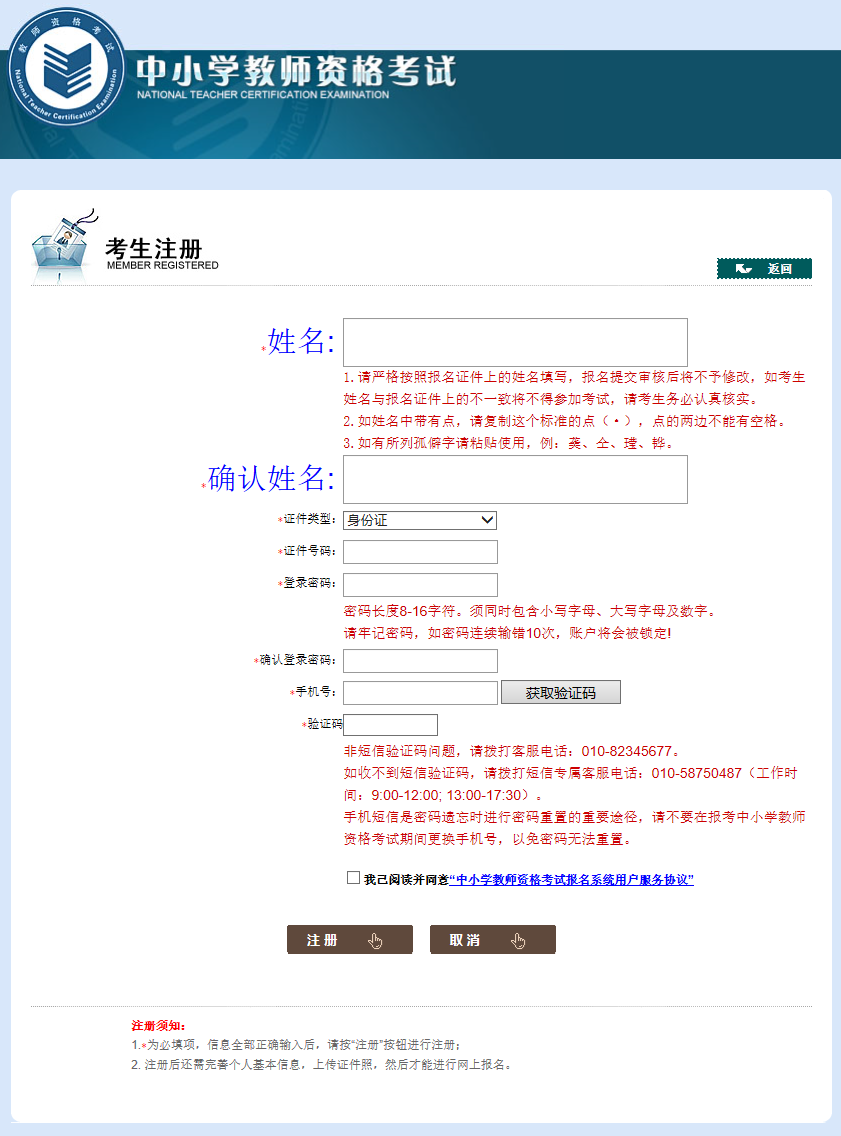
Task: Open the 证件类型 ID type dropdown
Action: [420, 520]
